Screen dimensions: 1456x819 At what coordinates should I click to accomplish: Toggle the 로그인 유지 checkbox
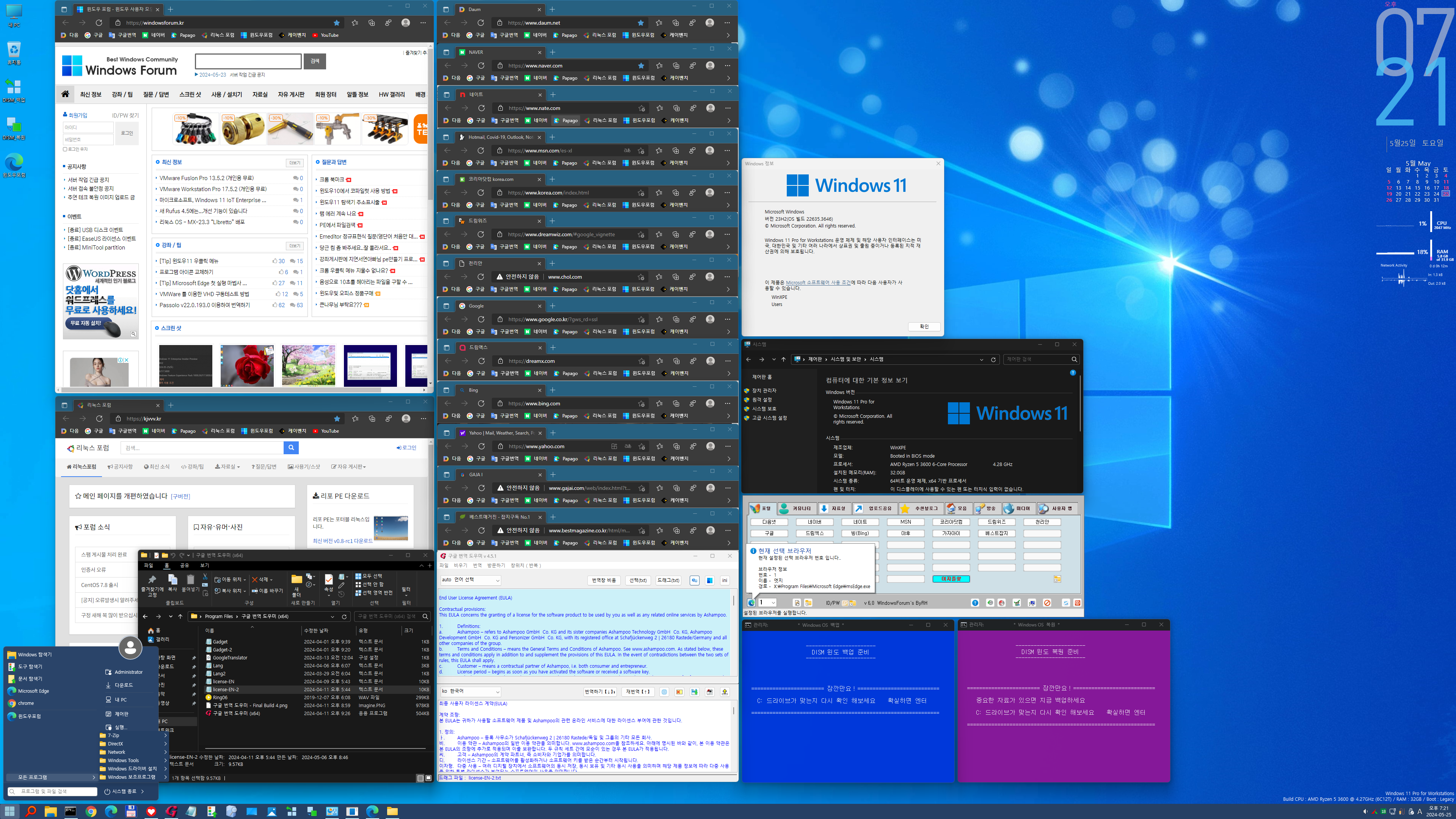pos(65,149)
